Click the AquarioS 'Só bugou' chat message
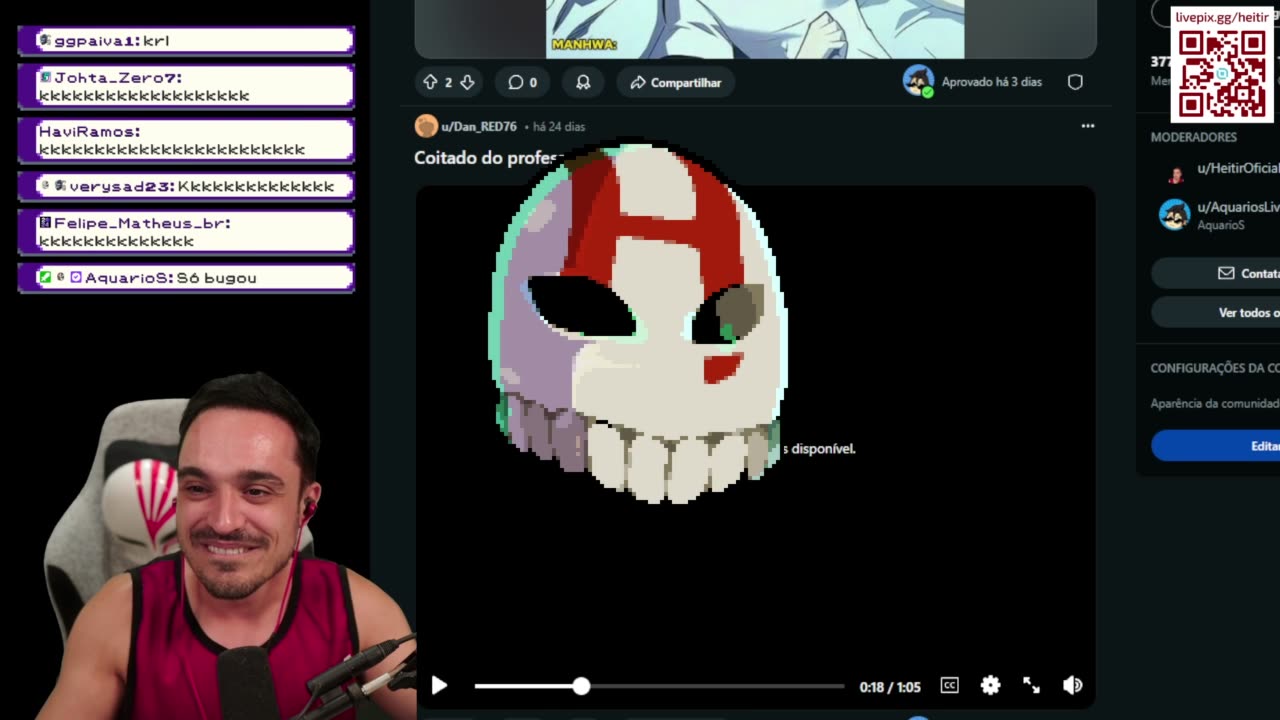Image resolution: width=1280 pixels, height=720 pixels. [x=186, y=277]
